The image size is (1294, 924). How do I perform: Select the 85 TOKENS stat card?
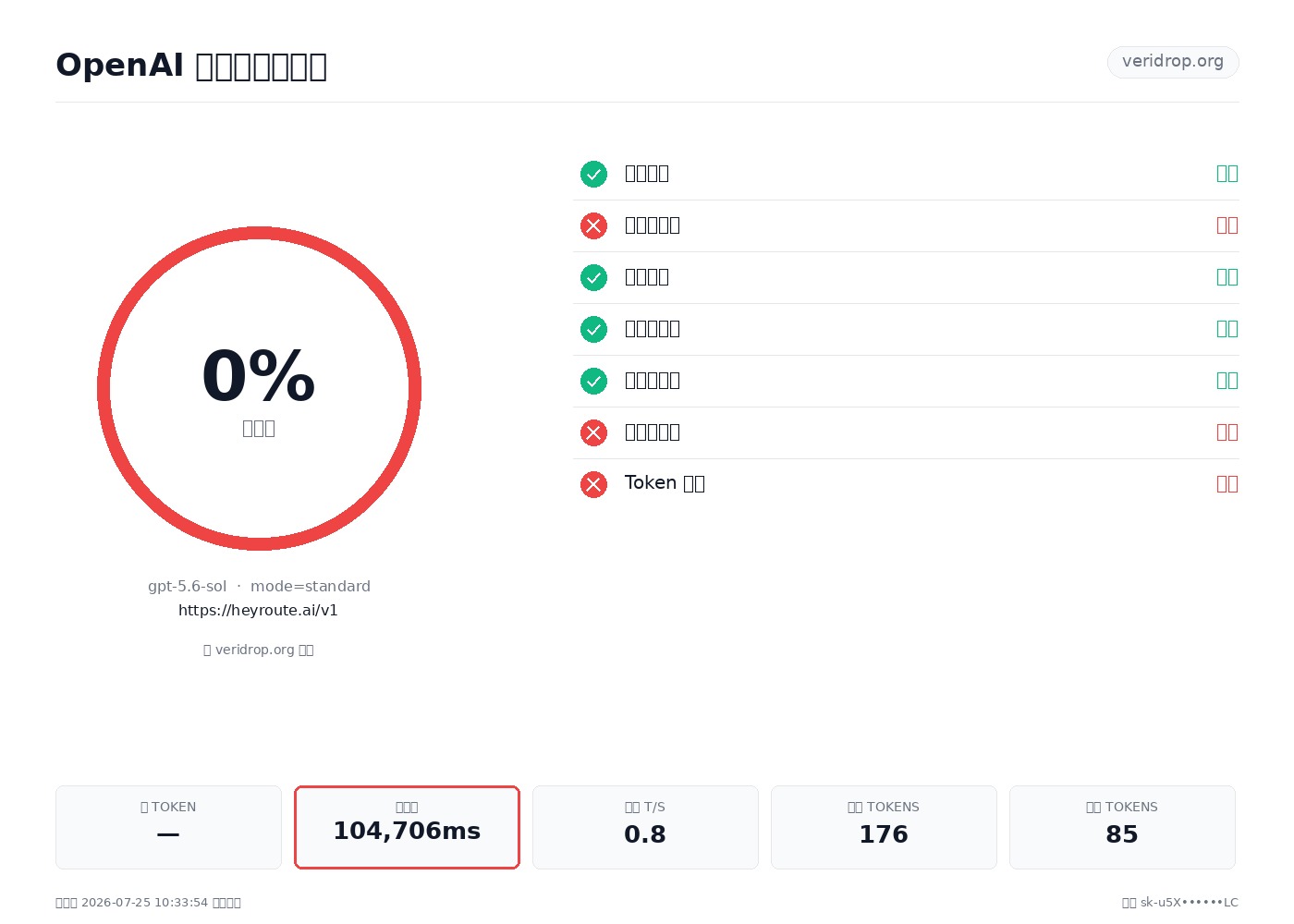(1122, 827)
